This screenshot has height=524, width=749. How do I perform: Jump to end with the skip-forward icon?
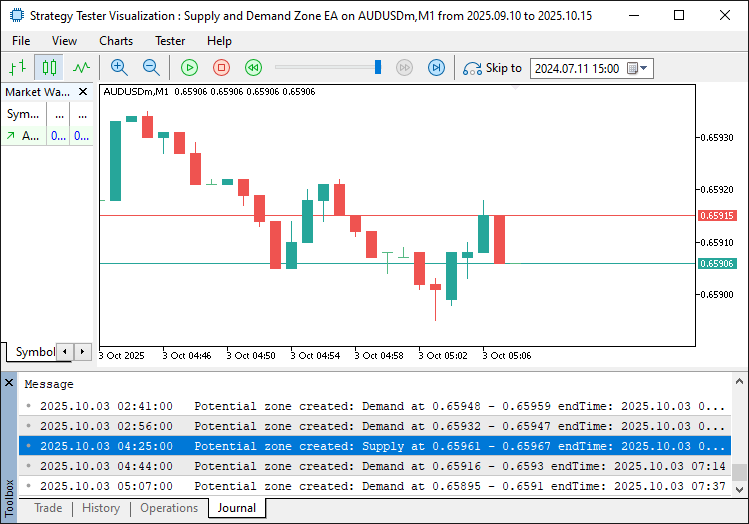436,68
